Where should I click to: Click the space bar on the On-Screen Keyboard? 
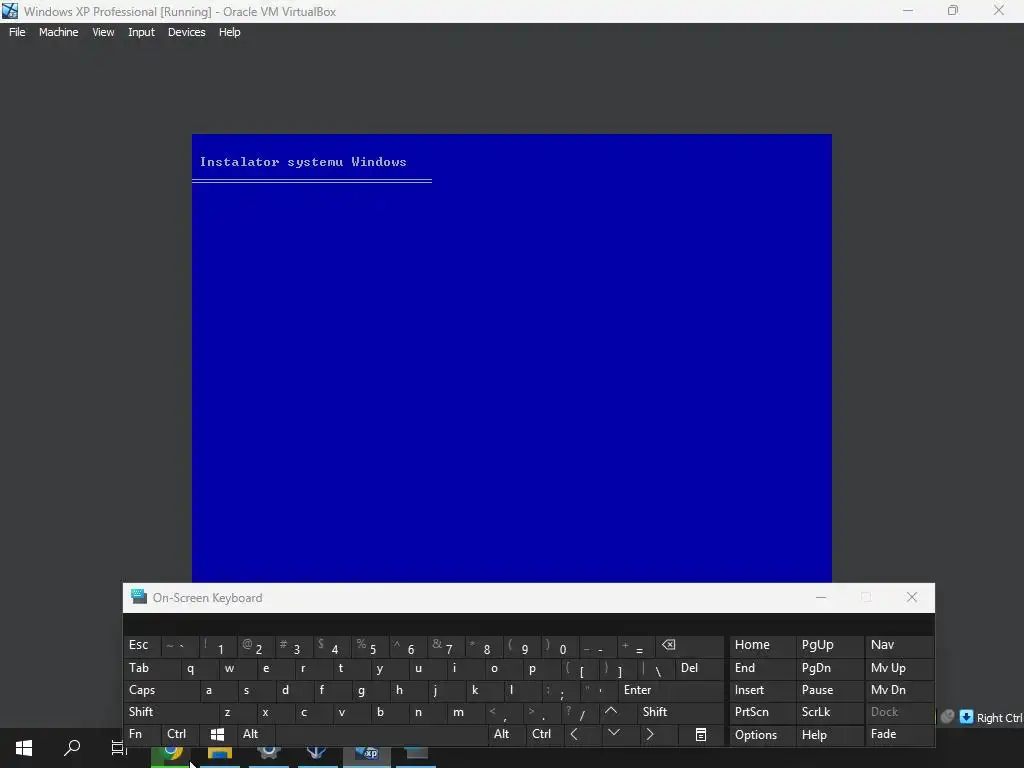coord(382,734)
